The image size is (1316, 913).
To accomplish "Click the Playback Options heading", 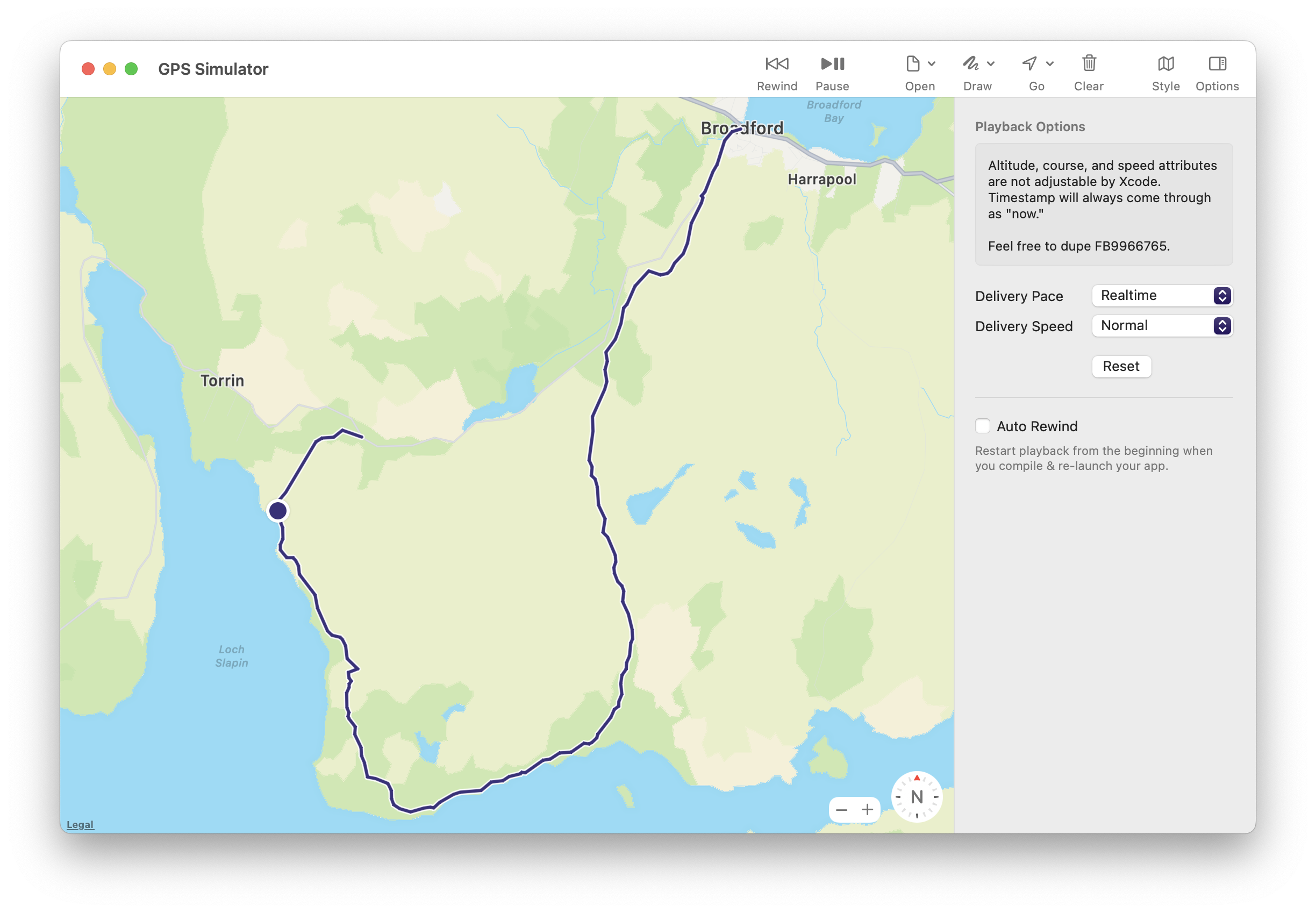I will (1030, 127).
